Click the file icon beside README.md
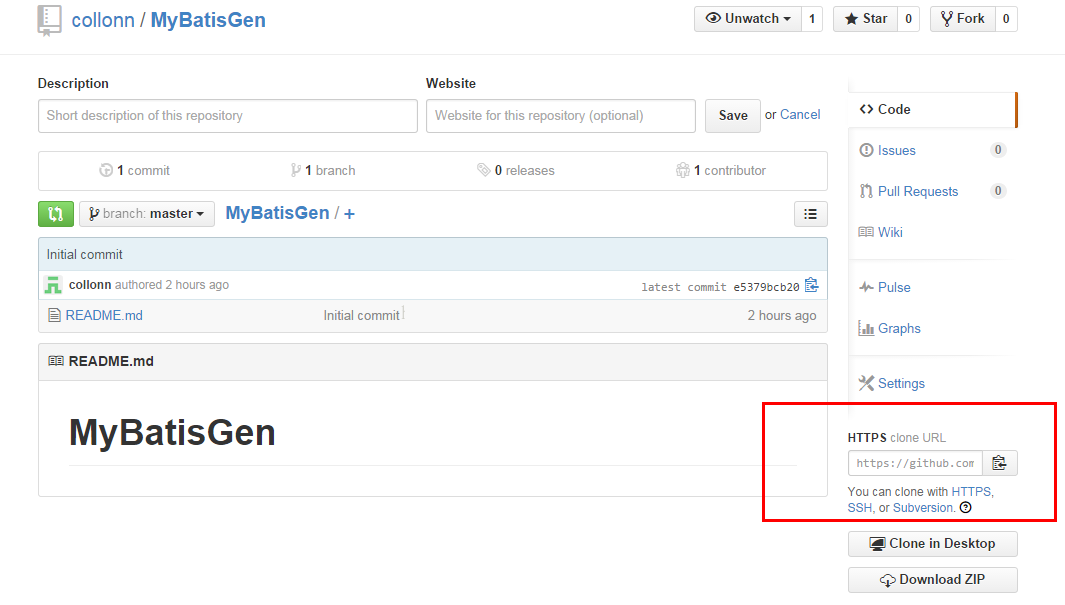This screenshot has width=1065, height=605. point(54,316)
